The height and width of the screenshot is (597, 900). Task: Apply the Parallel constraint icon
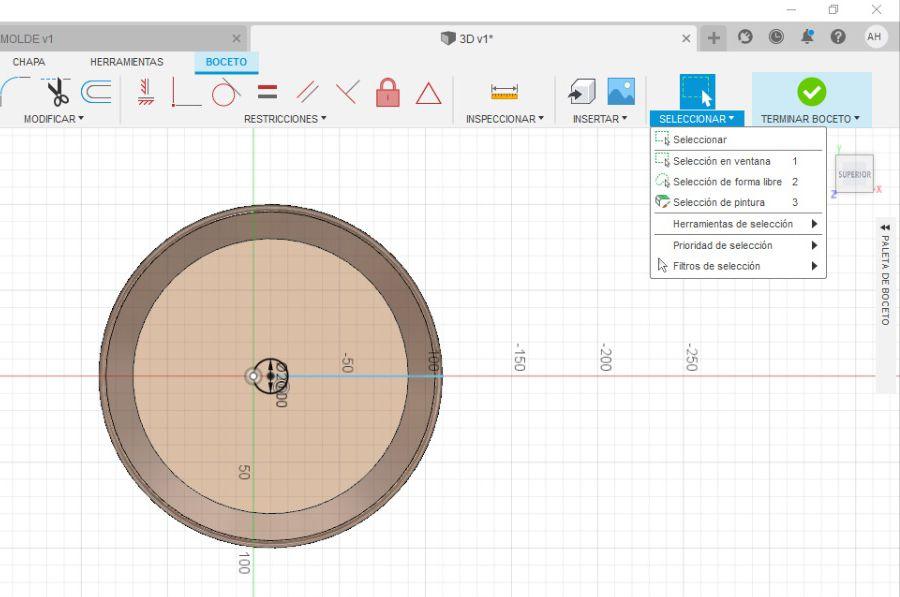(307, 92)
